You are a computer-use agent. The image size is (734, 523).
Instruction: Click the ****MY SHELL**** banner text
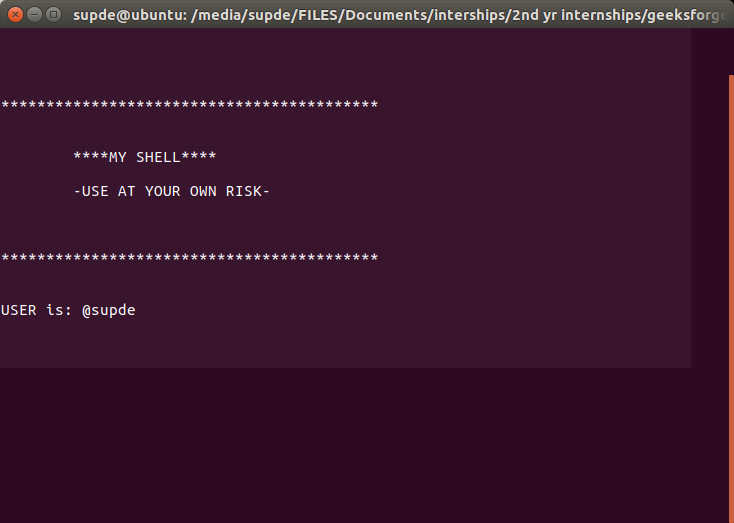(x=145, y=157)
